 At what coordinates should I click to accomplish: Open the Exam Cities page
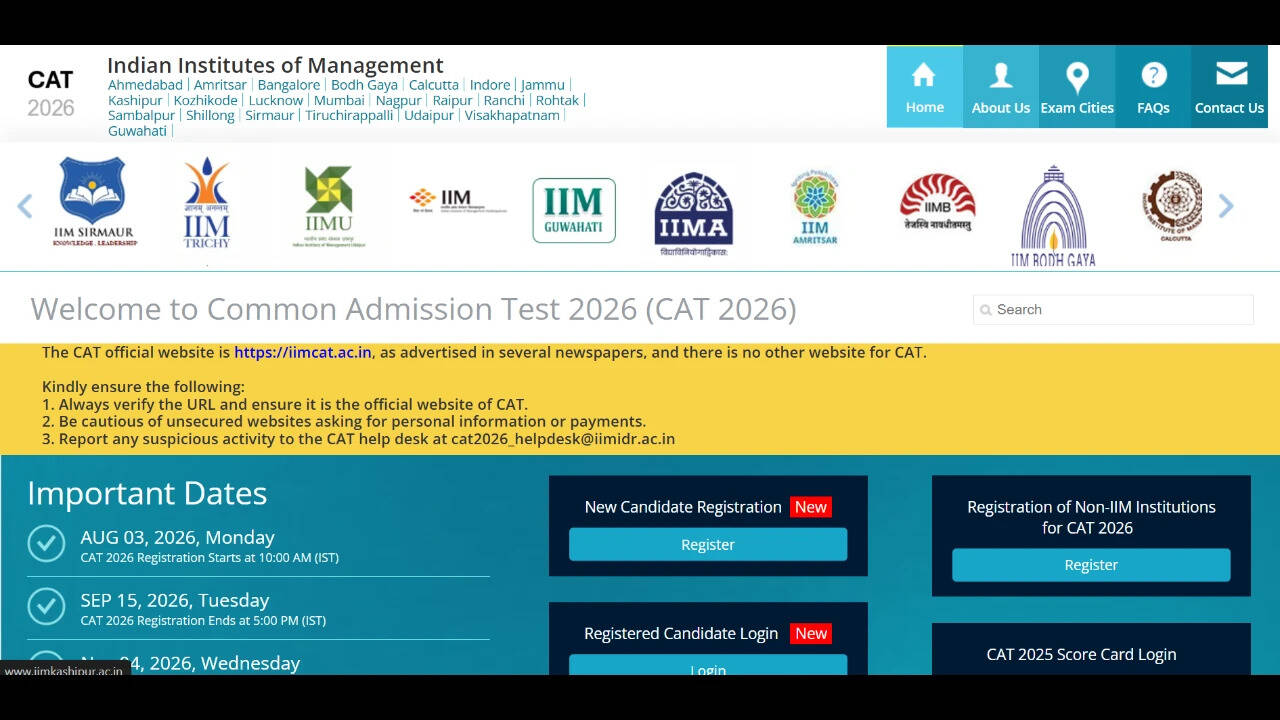pos(1077,87)
